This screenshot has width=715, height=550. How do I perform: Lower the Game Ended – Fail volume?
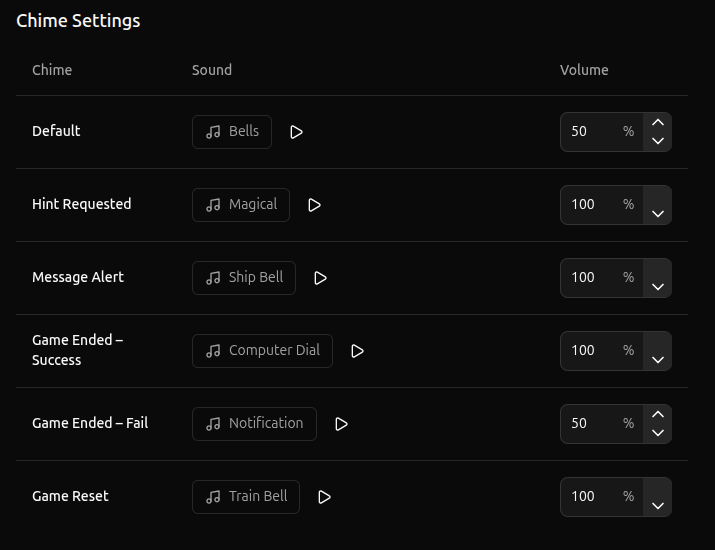[658, 433]
